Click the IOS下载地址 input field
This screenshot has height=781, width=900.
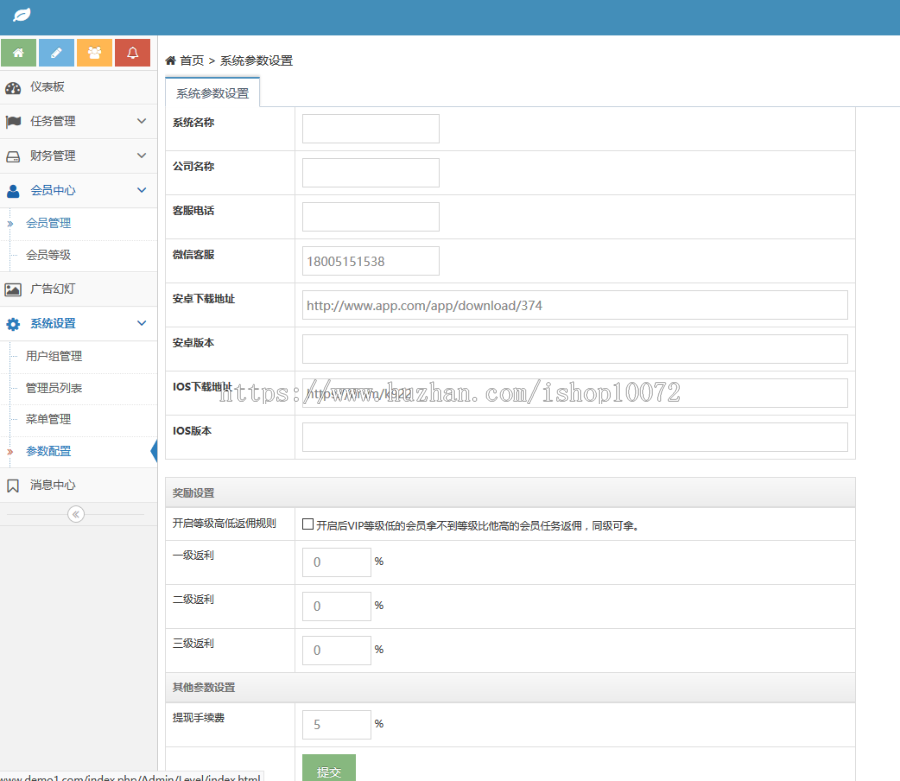click(575, 393)
